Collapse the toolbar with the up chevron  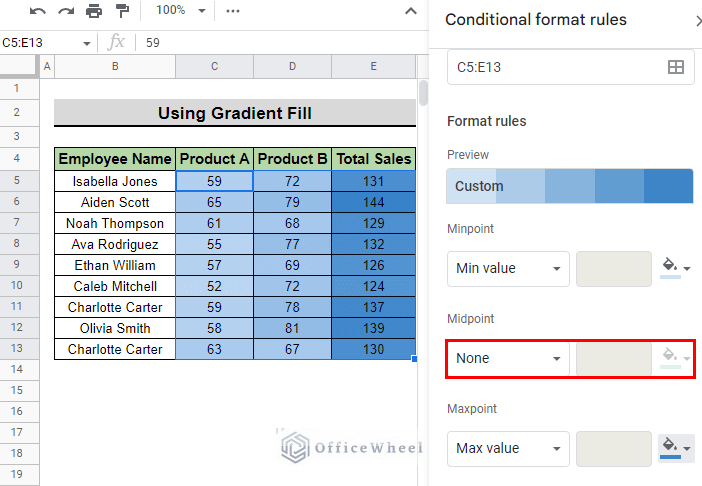click(411, 11)
